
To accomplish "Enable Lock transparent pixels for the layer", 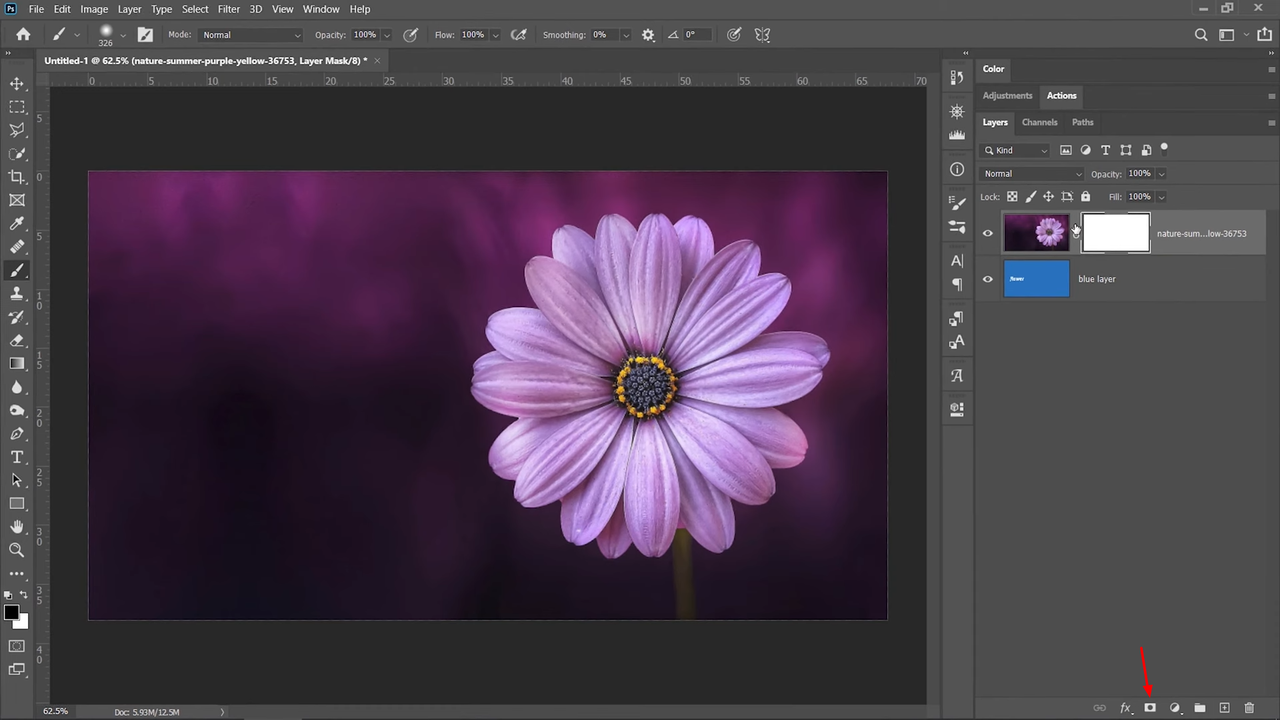I will (1012, 196).
